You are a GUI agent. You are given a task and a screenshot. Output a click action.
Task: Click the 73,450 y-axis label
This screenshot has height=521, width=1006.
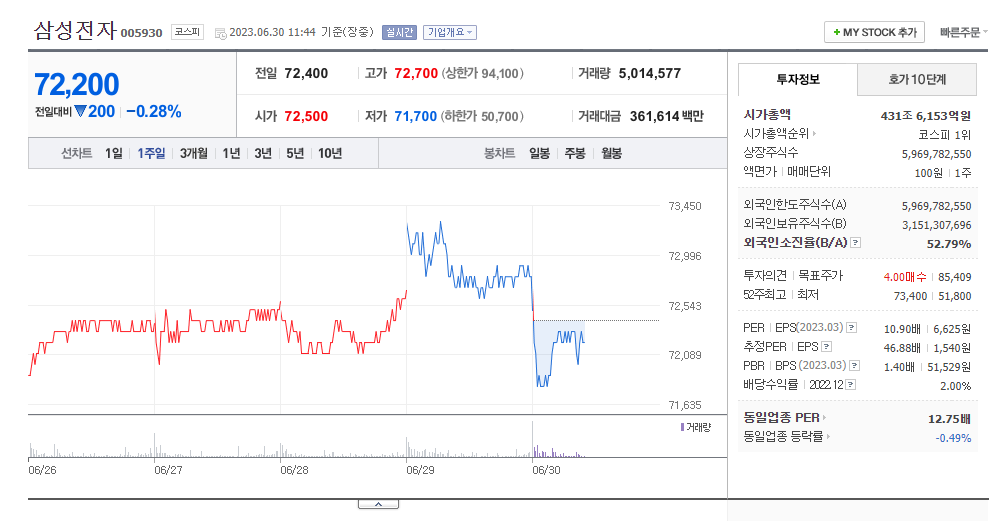pyautogui.click(x=685, y=206)
